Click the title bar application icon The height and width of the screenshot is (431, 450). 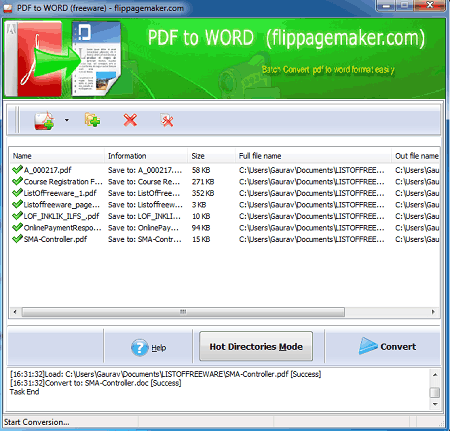click(8, 8)
